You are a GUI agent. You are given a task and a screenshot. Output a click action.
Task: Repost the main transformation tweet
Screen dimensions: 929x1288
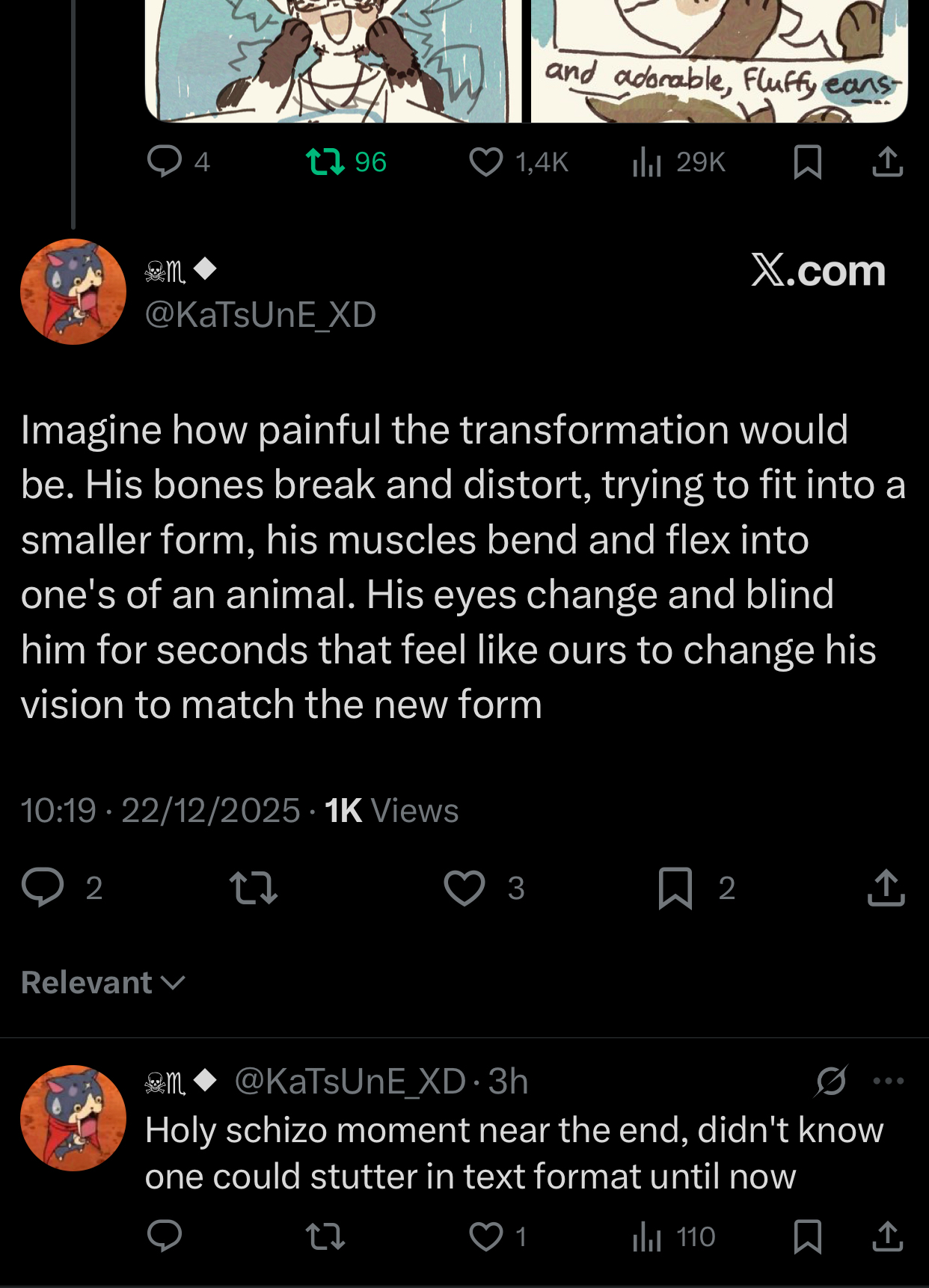[254, 887]
